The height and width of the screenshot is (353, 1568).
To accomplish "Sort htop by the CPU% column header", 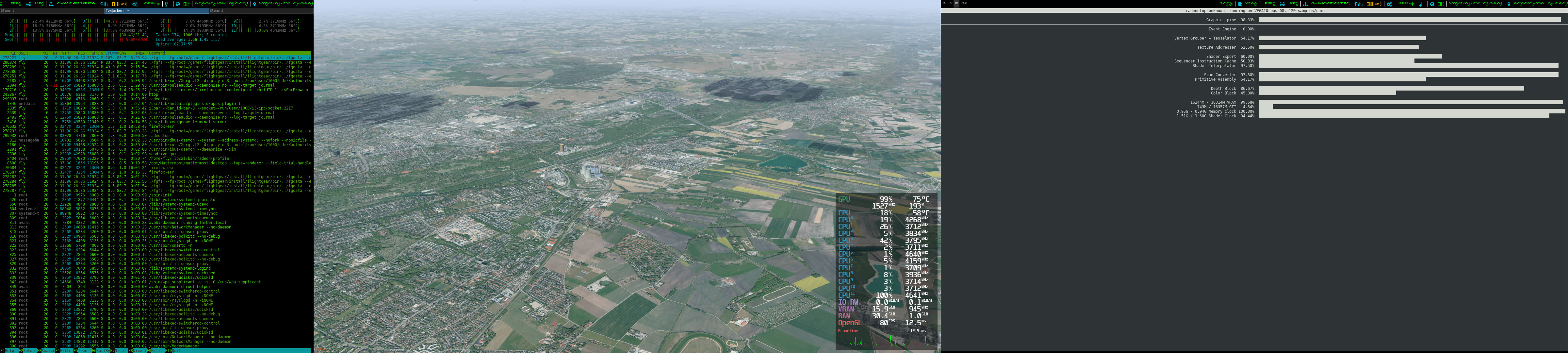I will (111, 53).
